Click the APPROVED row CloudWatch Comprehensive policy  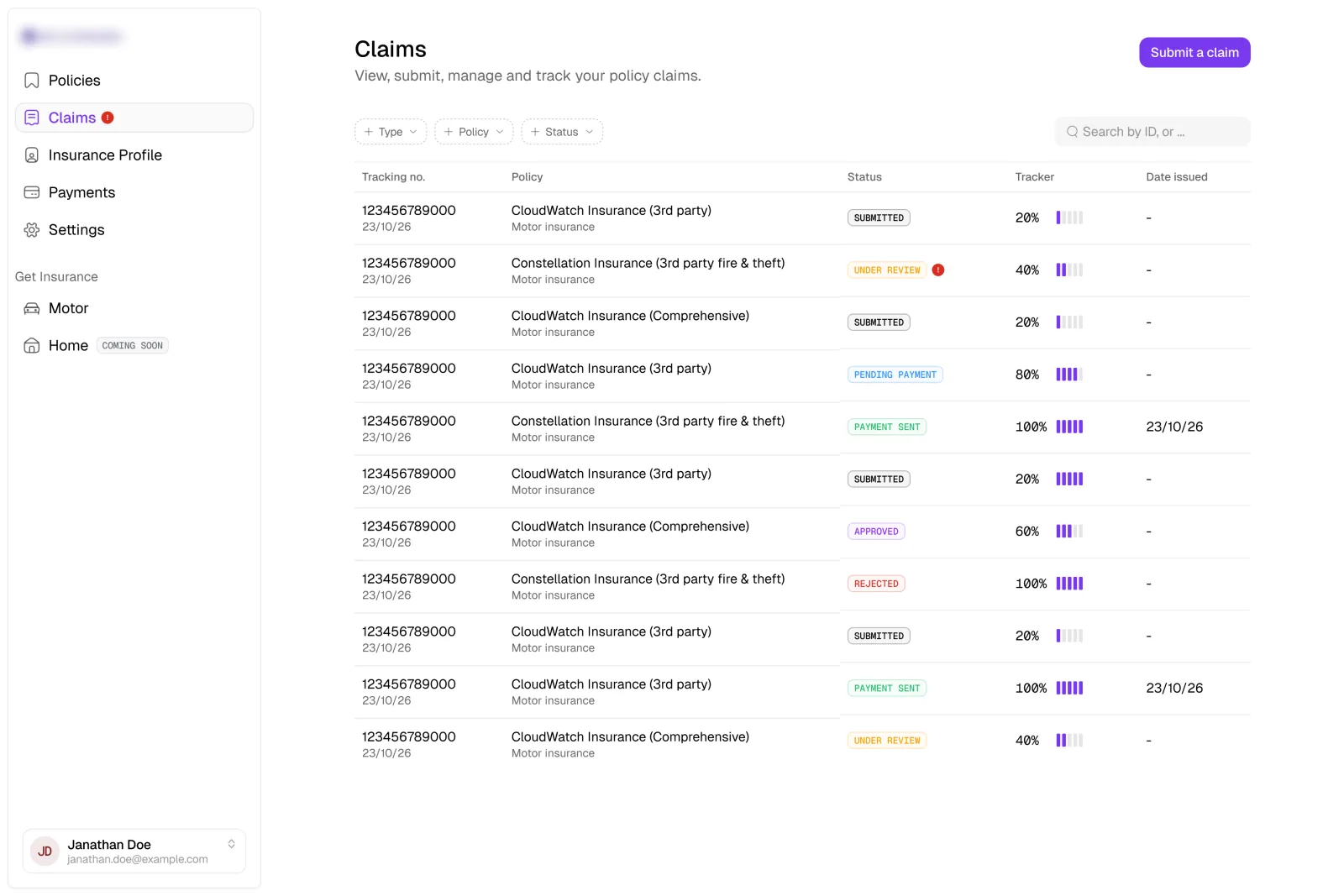coord(630,527)
